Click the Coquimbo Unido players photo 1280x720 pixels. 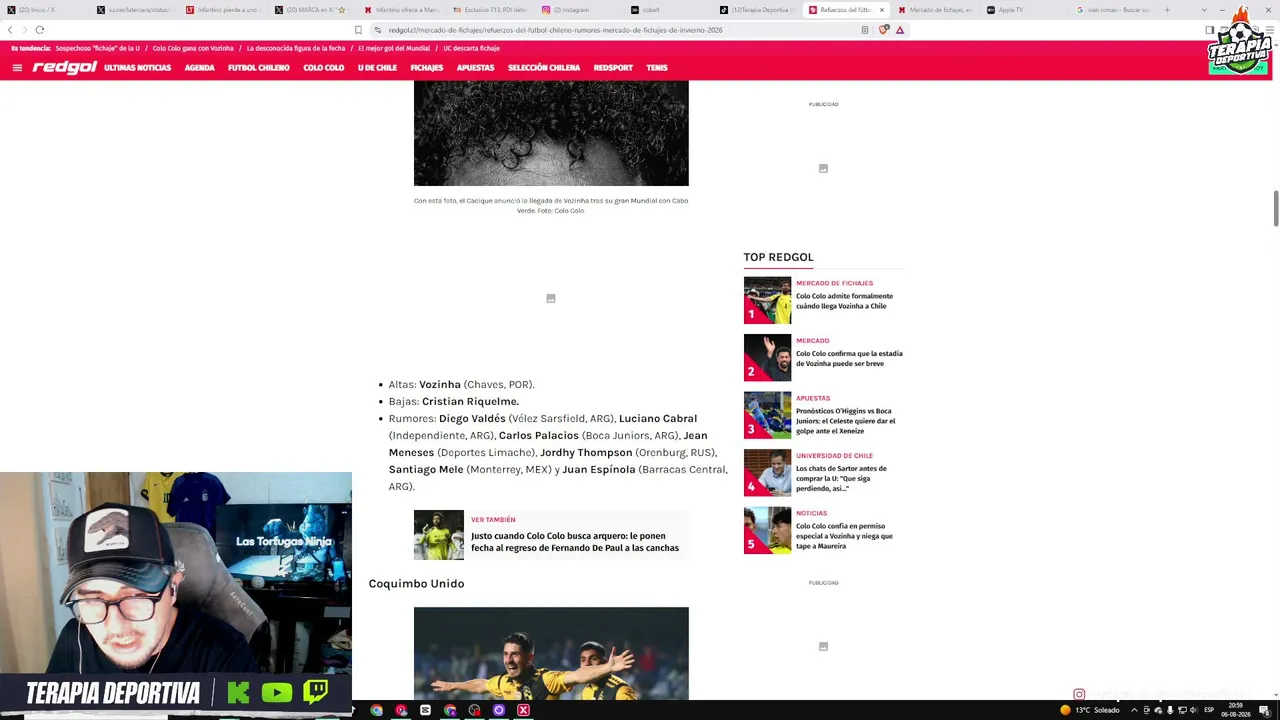pyautogui.click(x=551, y=653)
